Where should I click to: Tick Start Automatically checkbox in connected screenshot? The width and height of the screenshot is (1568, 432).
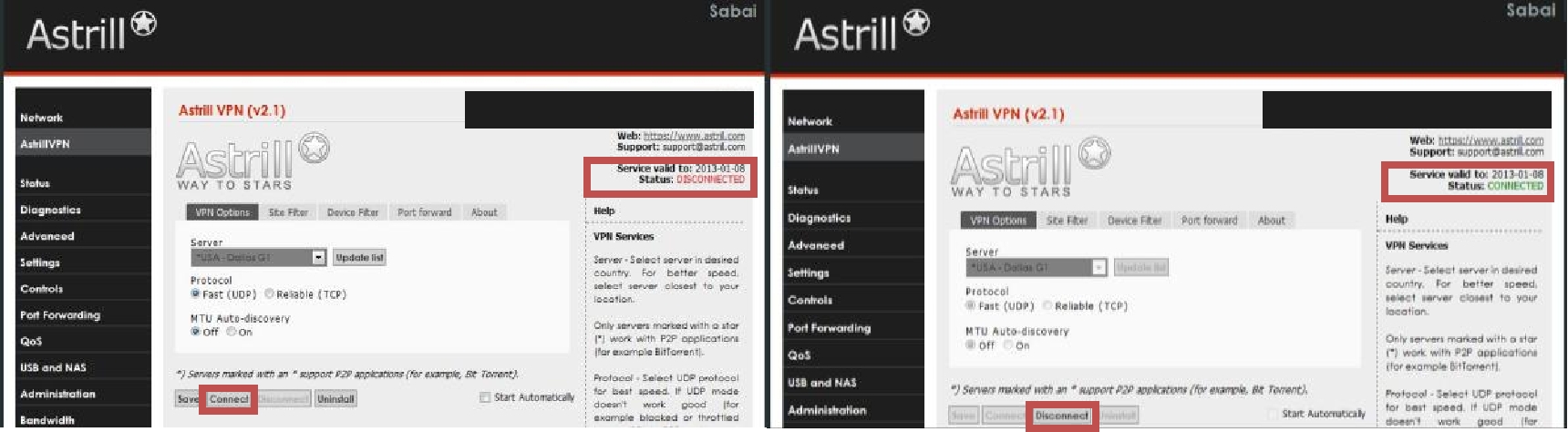pyautogui.click(x=1272, y=414)
